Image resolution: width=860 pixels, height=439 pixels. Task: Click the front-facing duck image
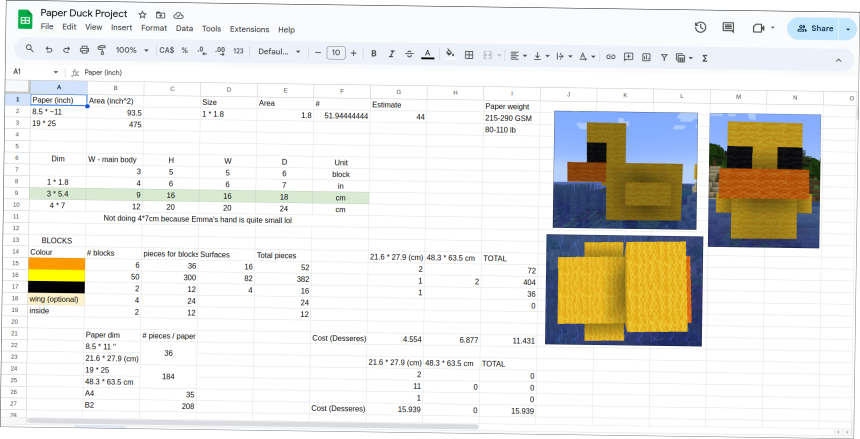766,180
